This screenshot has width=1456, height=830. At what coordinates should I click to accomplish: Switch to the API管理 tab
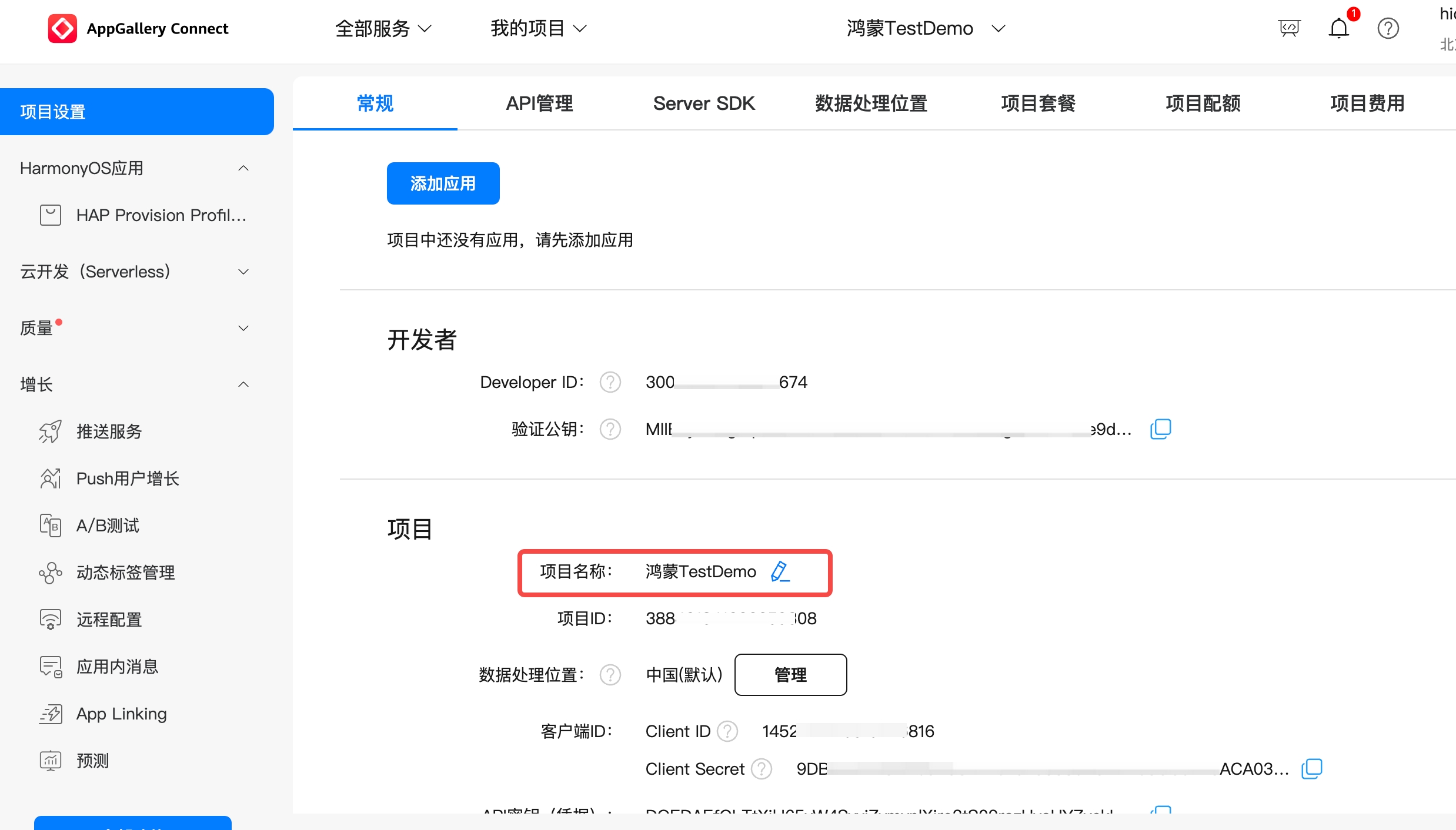tap(540, 103)
